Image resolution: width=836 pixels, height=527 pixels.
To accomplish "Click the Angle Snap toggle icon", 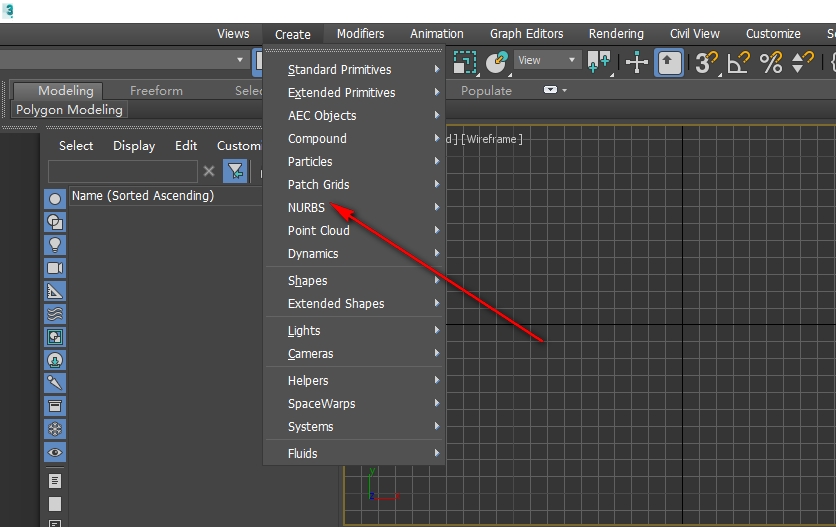I will point(739,62).
